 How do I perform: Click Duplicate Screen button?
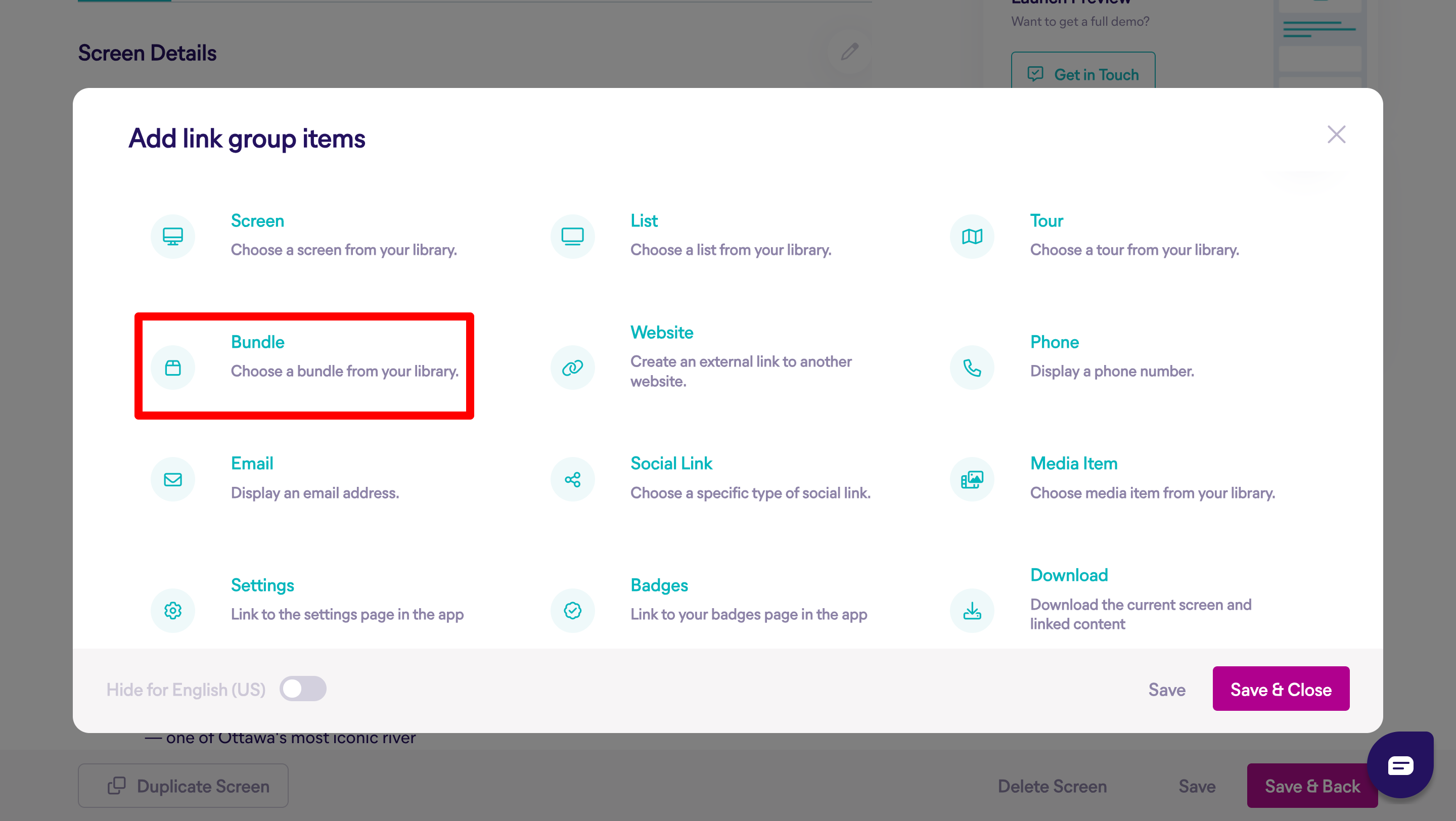pos(183,786)
